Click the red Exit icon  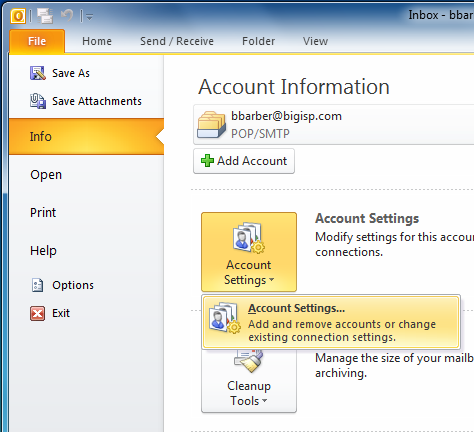coord(37,313)
